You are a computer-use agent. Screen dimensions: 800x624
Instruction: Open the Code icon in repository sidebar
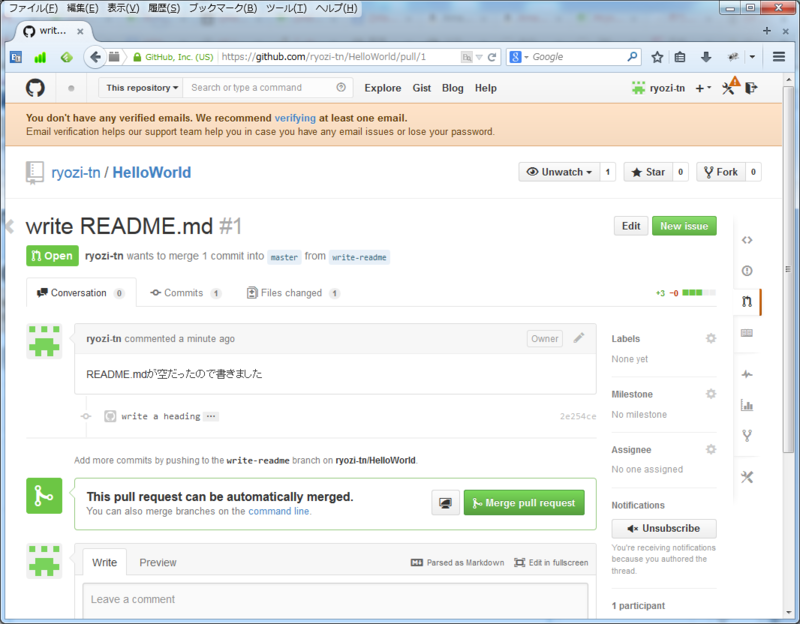[x=747, y=240]
